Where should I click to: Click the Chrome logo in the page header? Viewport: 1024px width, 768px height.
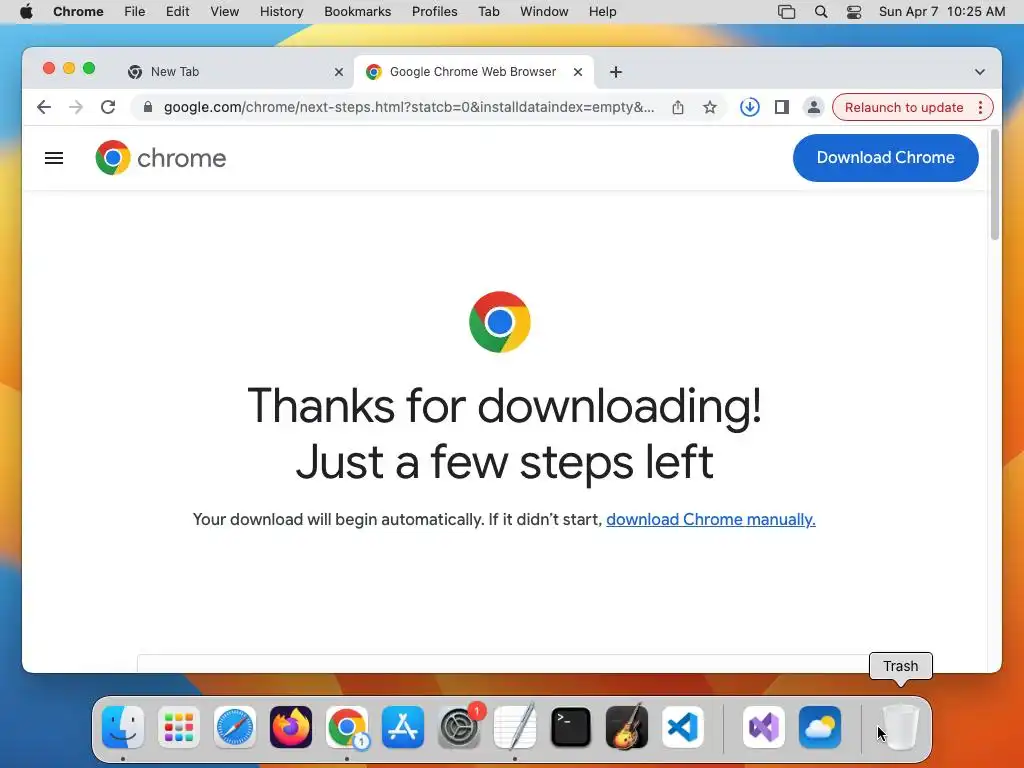(161, 158)
